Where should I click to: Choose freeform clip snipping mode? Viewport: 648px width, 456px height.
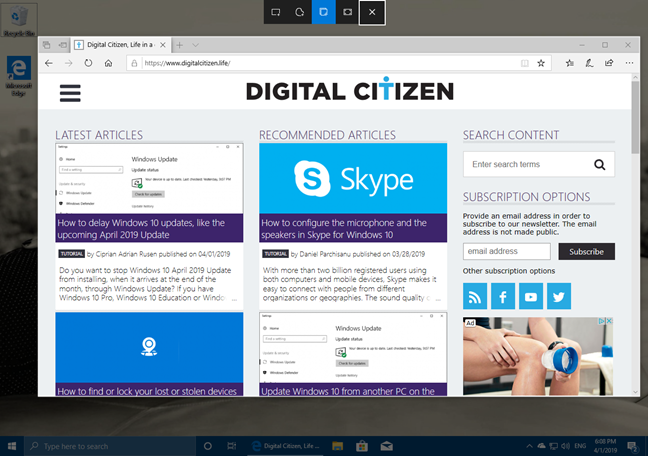pyautogui.click(x=300, y=12)
